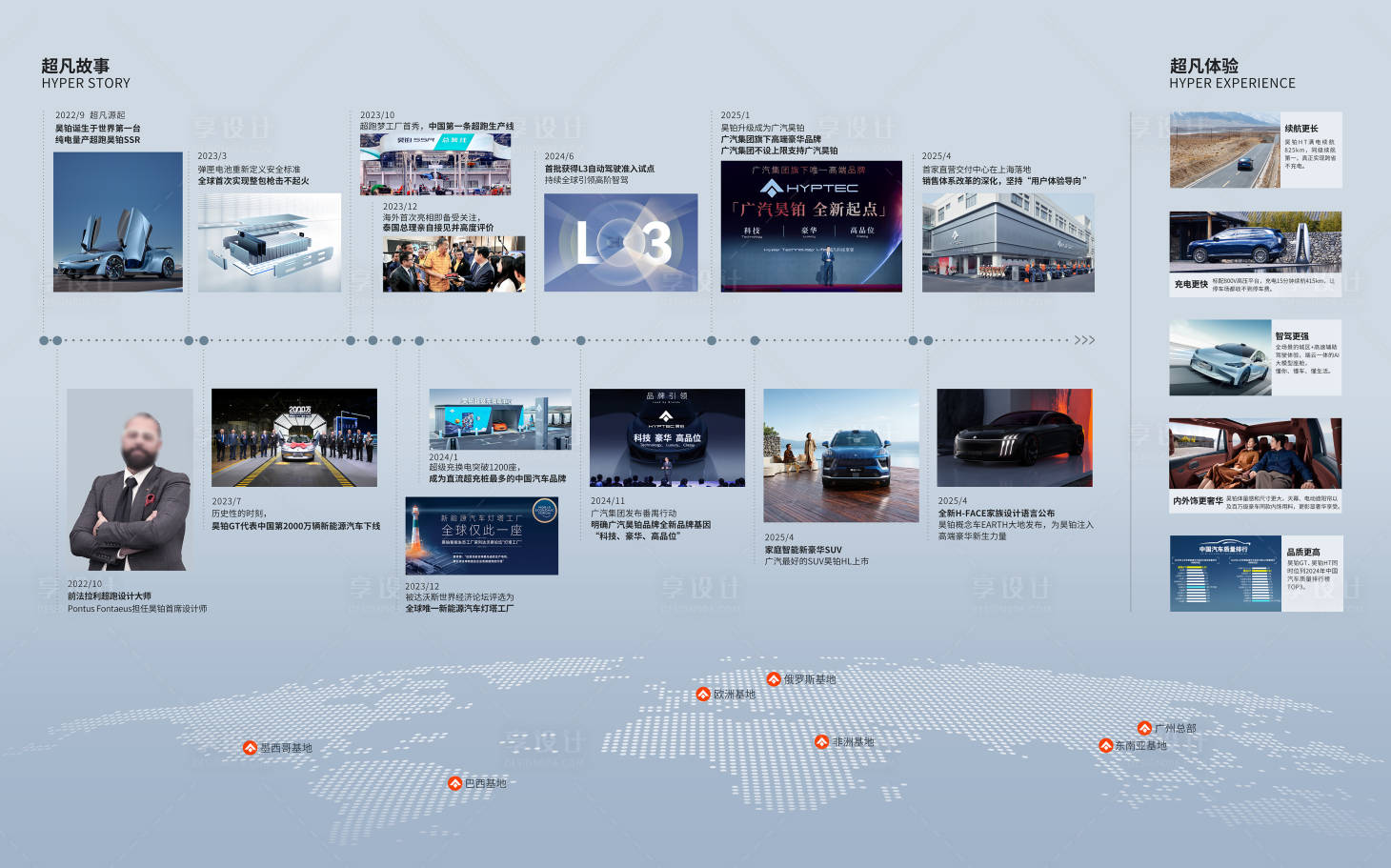The image size is (1391, 868).
Task: Open the 品质更高 quality ranking chart
Action: [x=1225, y=573]
